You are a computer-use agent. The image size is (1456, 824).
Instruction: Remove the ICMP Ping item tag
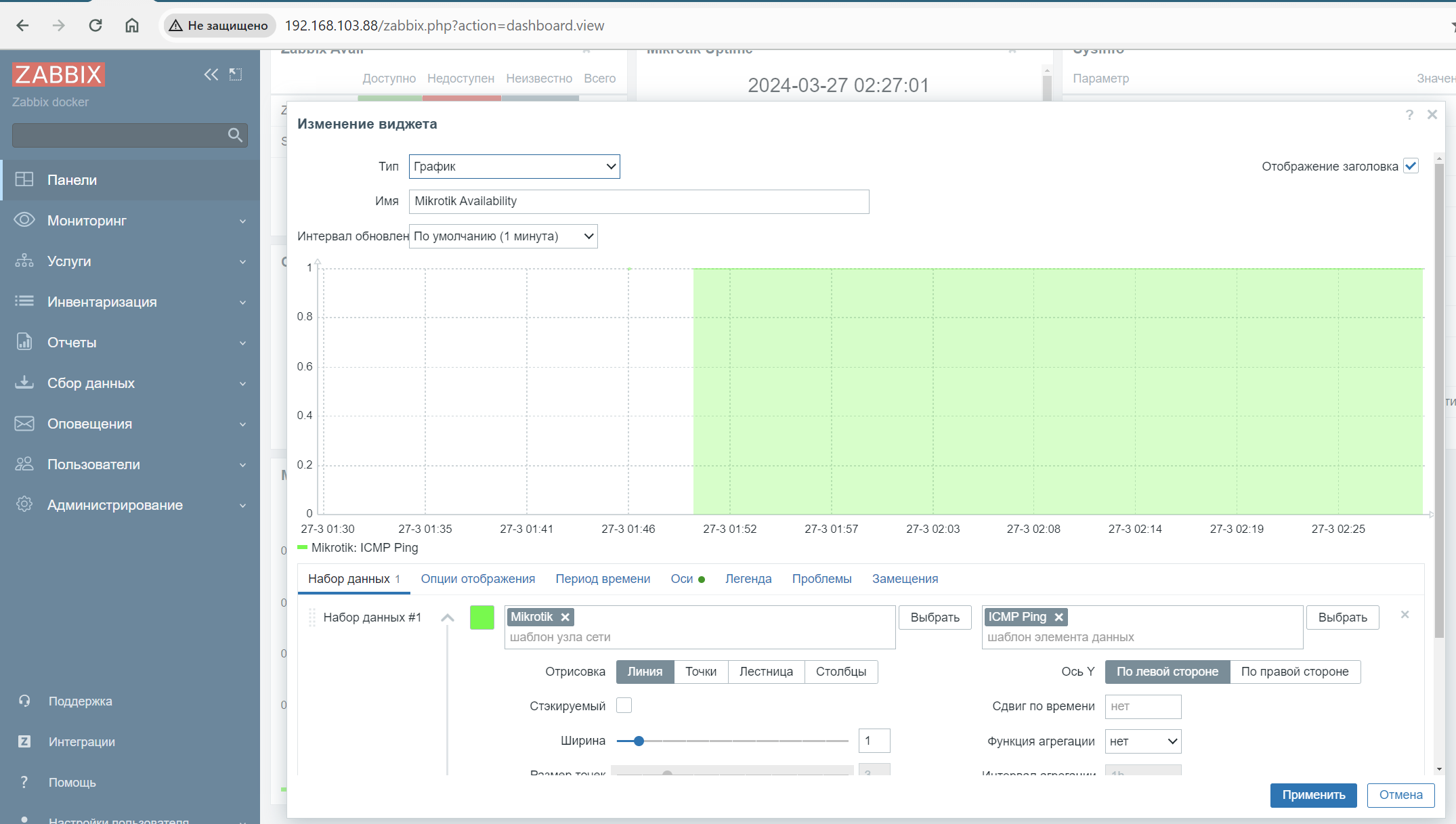pos(1058,617)
